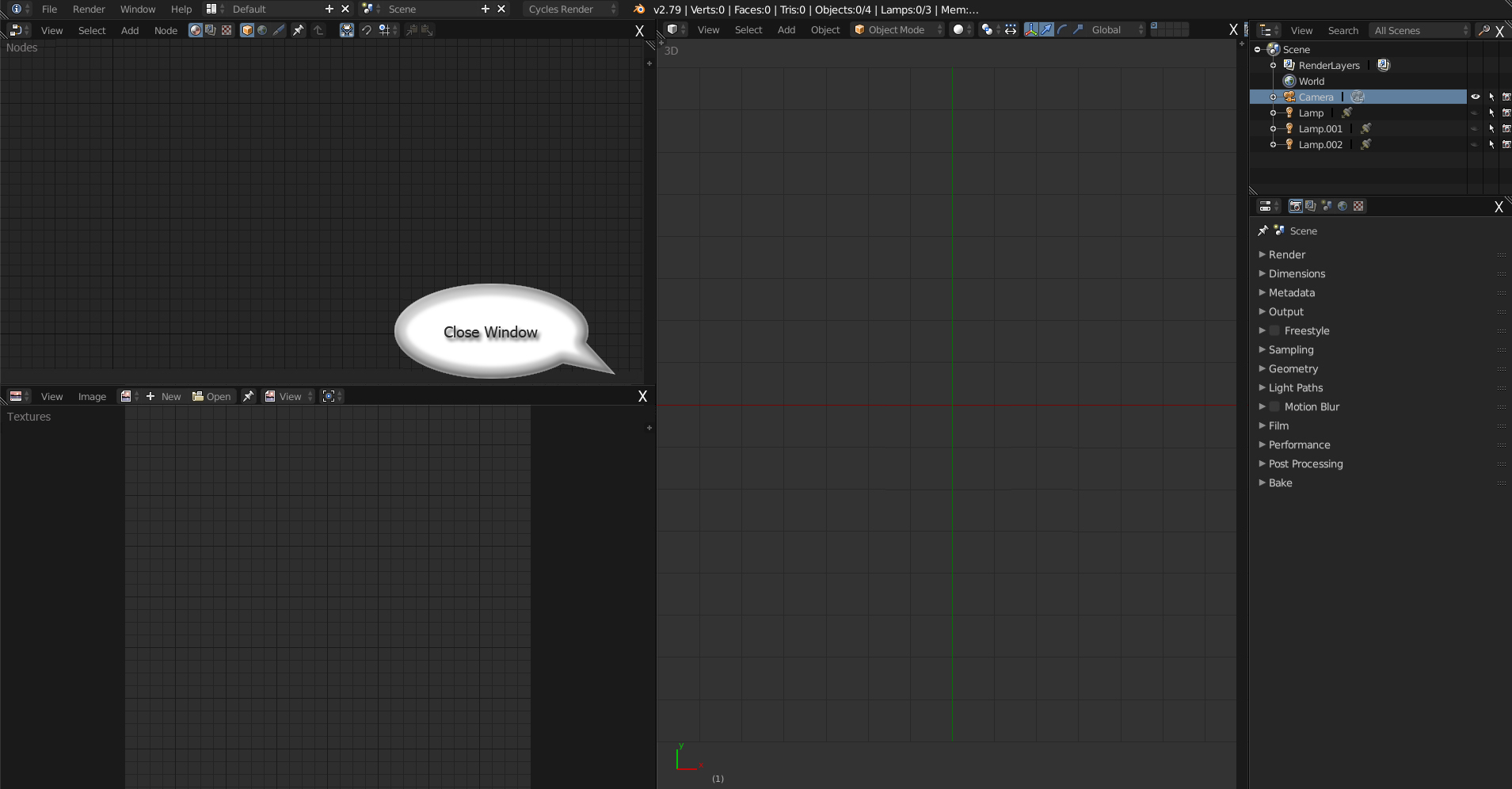Click the Open image button
The width and height of the screenshot is (1512, 789).
(211, 396)
